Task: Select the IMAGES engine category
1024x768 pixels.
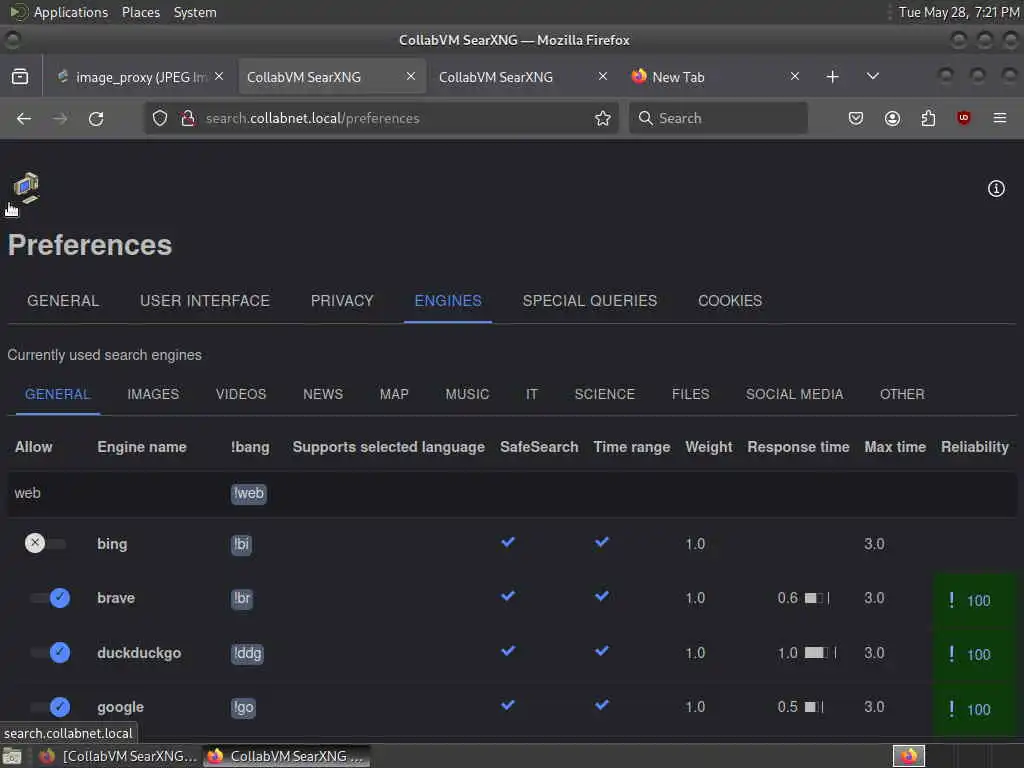Action: 153,394
